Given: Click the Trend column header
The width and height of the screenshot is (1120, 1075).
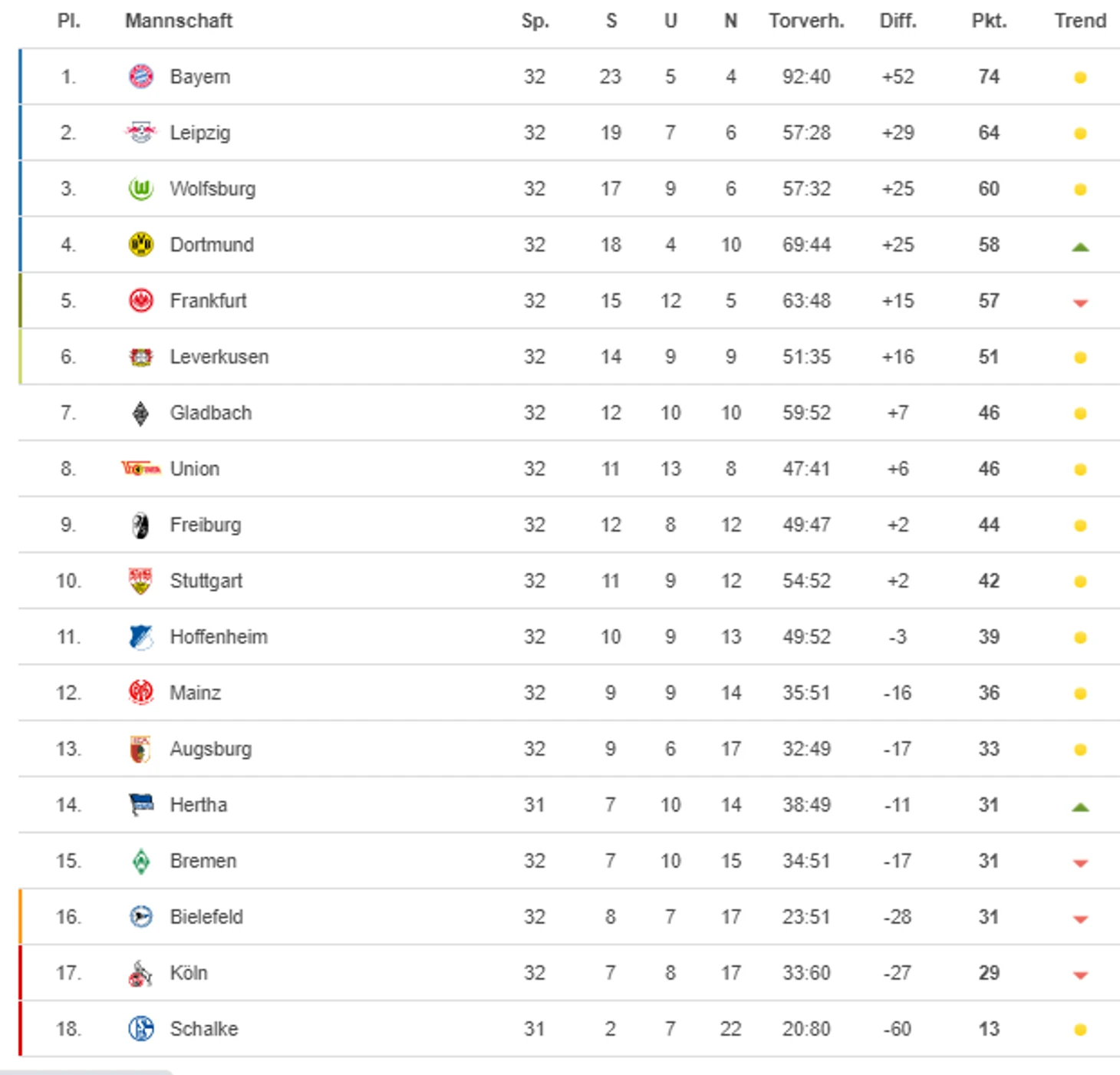Looking at the screenshot, I should pyautogui.click(x=1080, y=21).
